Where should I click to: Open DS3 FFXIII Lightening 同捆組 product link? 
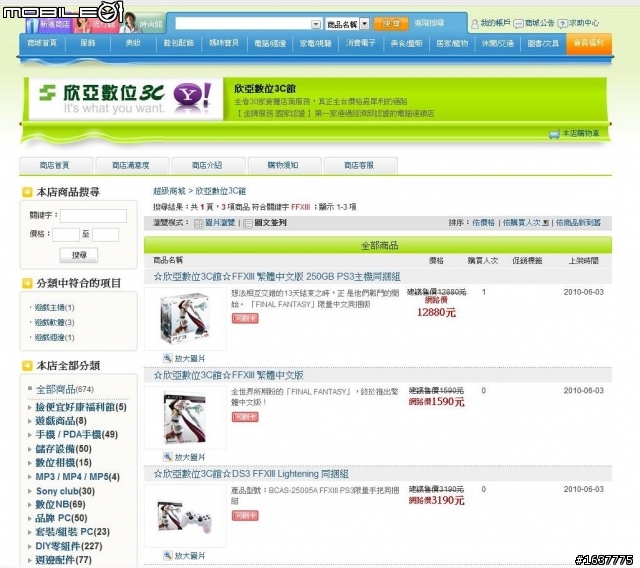click(251, 474)
